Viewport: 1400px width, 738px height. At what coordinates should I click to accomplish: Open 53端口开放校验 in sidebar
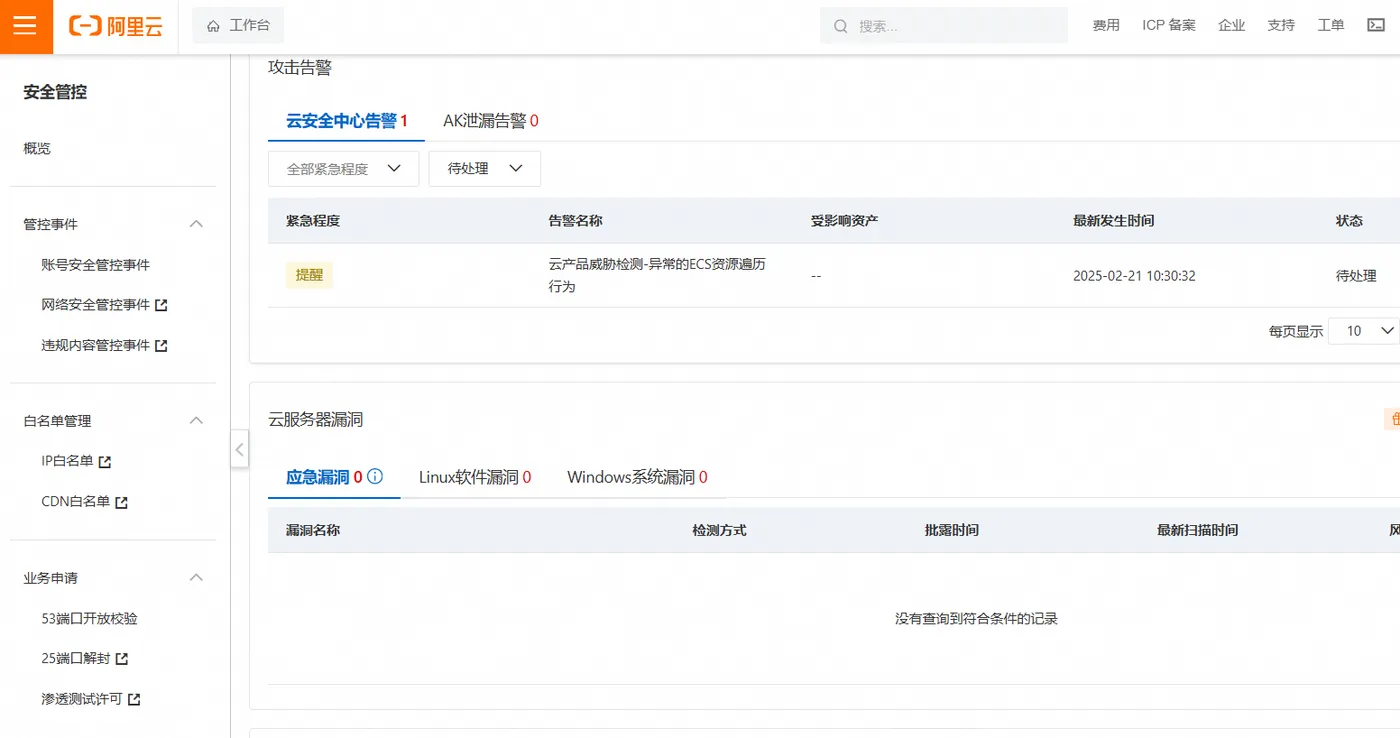click(x=90, y=619)
